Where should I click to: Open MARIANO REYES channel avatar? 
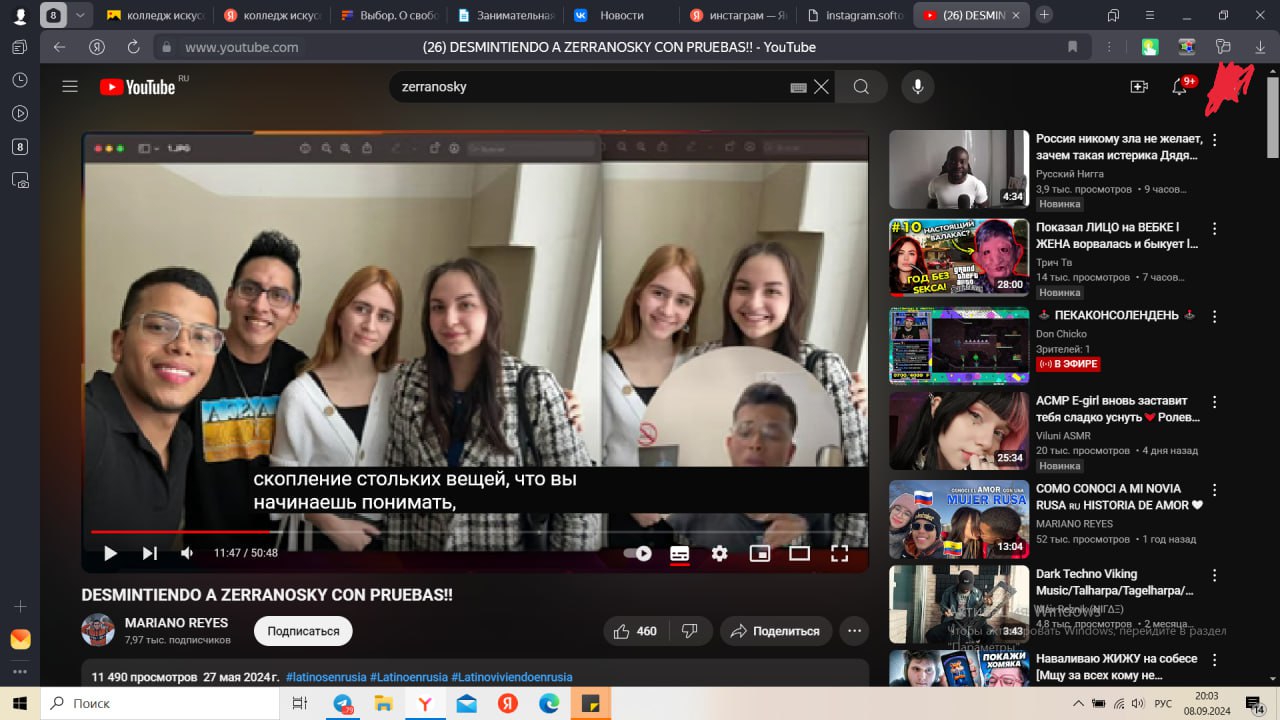point(98,630)
